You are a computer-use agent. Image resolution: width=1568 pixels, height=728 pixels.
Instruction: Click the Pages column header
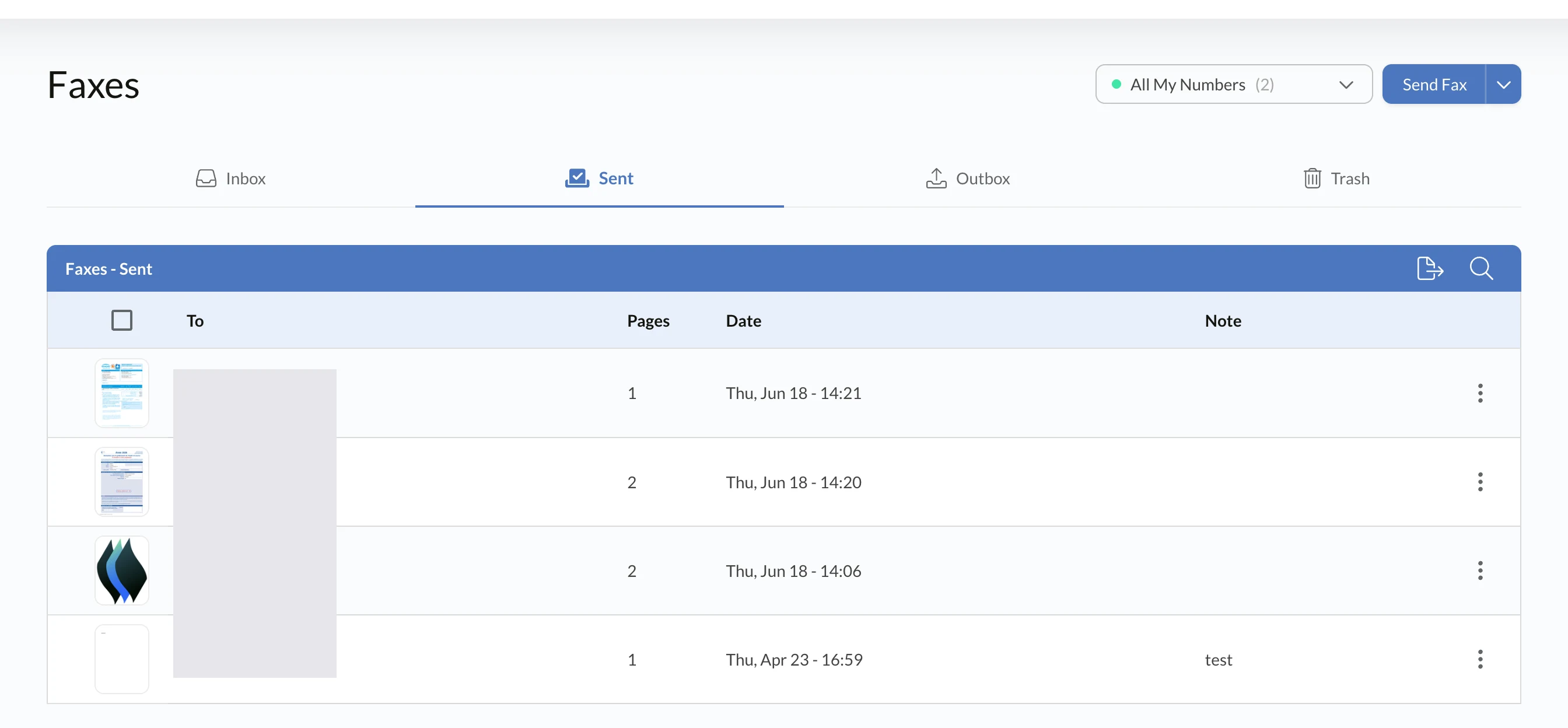coord(648,321)
